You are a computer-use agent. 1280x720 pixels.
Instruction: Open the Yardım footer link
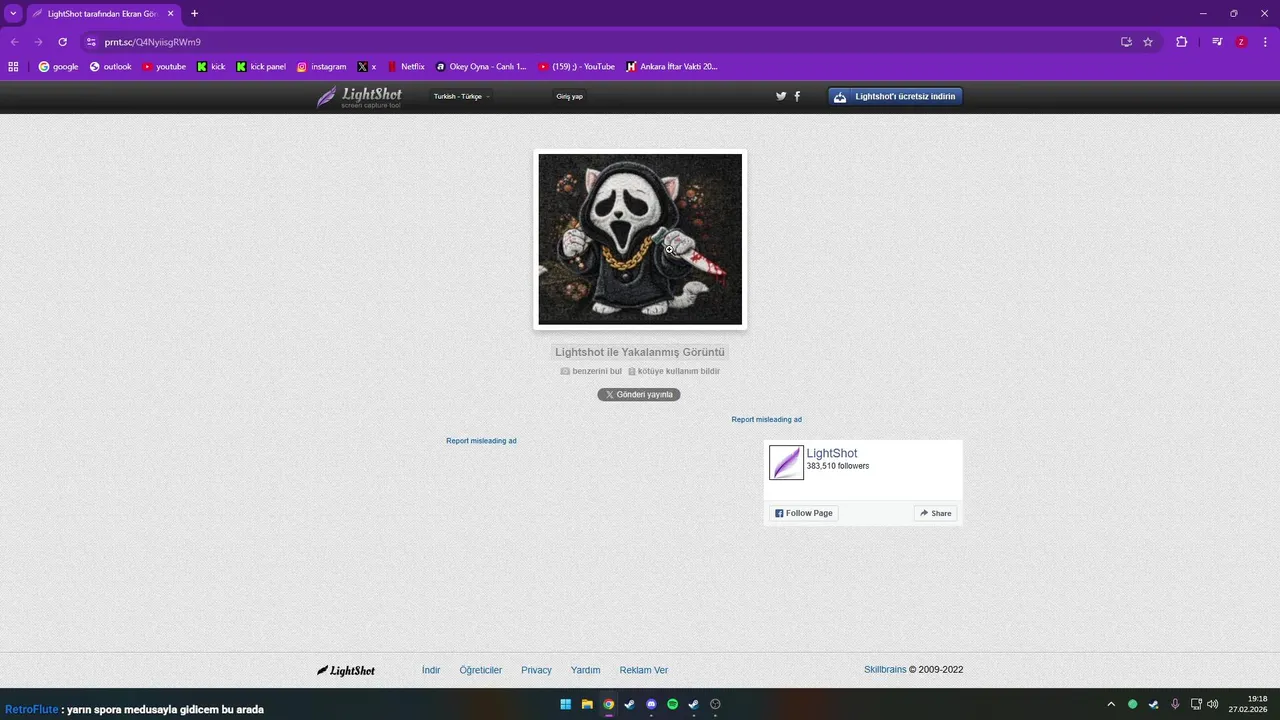coord(586,671)
